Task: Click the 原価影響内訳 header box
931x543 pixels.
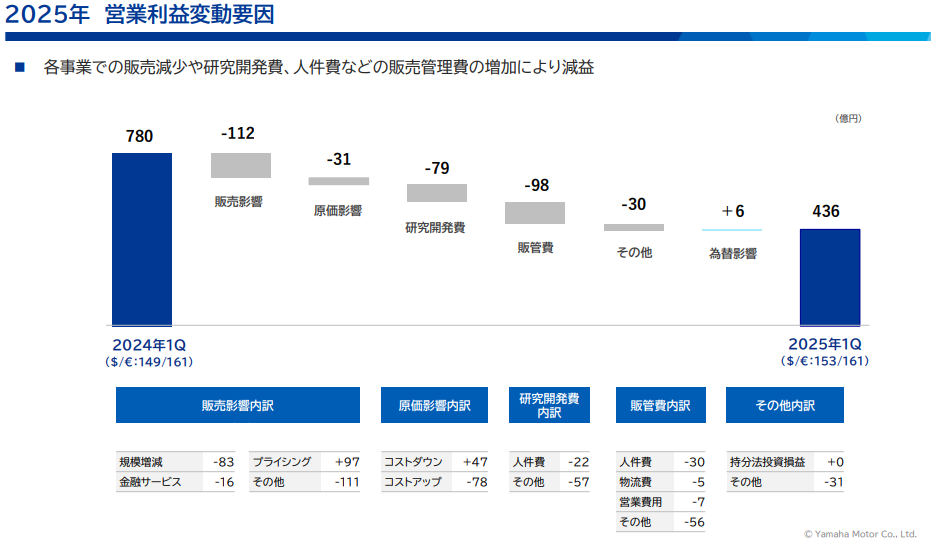Action: coord(435,405)
